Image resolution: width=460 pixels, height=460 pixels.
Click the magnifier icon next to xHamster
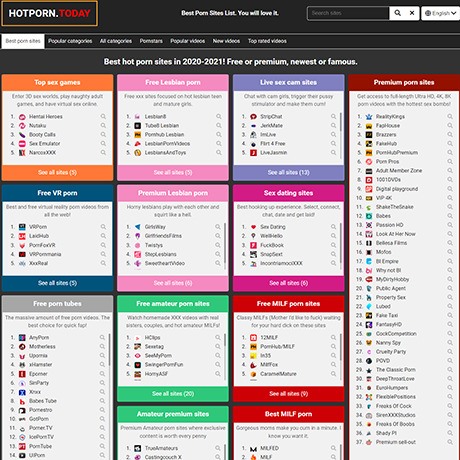pyautogui.click(x=102, y=364)
